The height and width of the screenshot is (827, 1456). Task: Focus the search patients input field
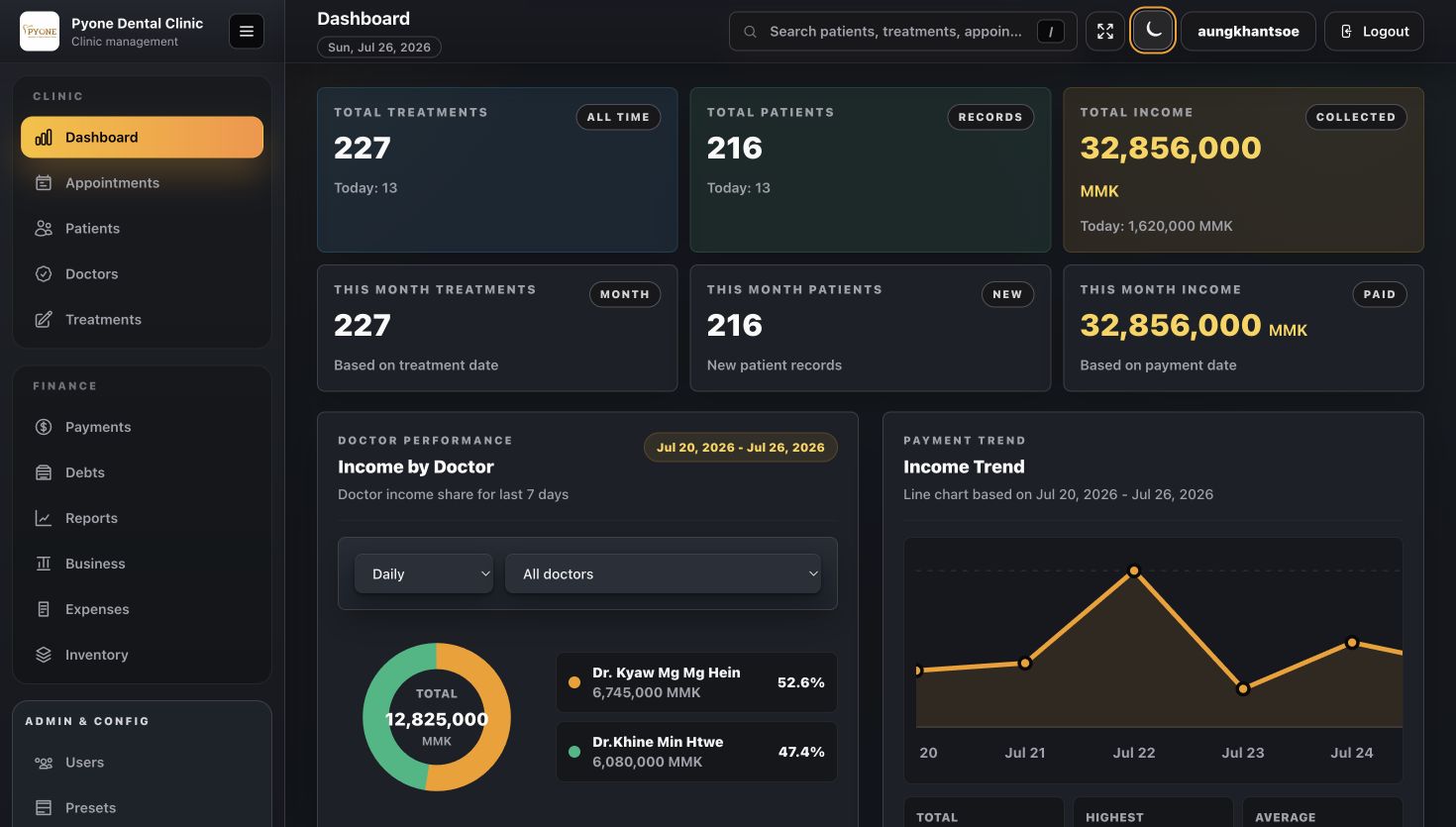[902, 32]
